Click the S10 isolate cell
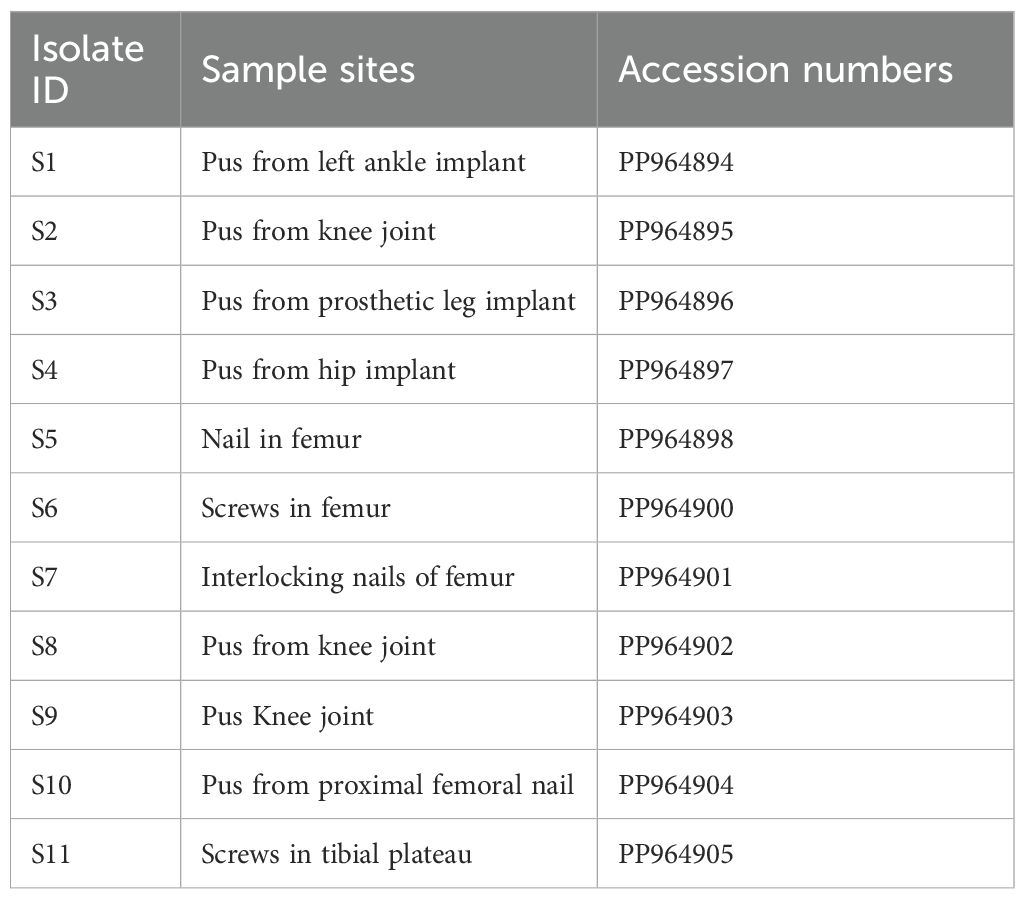This screenshot has width=1025, height=899. (95, 785)
